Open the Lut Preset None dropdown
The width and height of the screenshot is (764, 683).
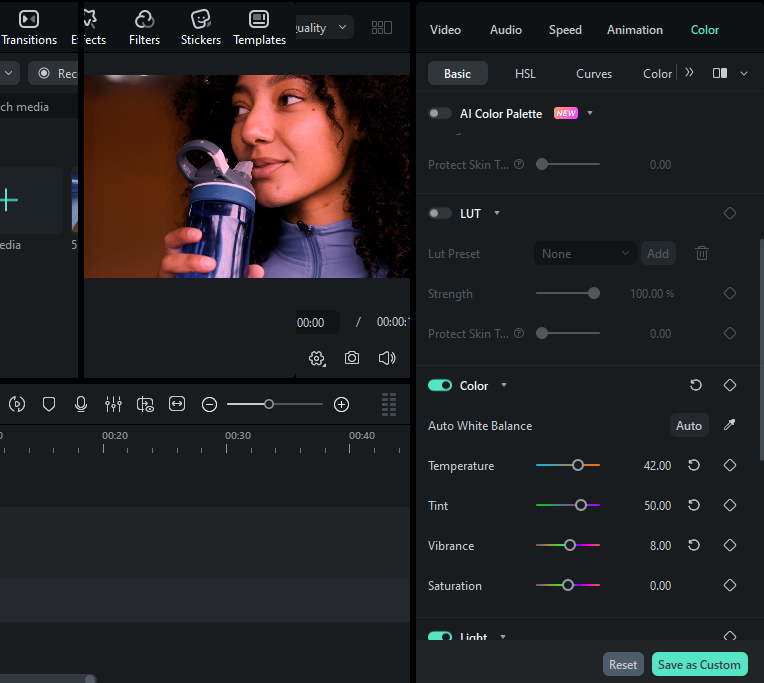click(585, 253)
